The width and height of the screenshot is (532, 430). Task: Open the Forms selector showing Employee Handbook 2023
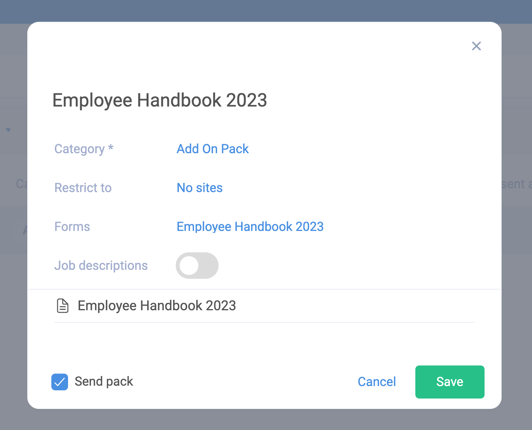[x=250, y=227]
